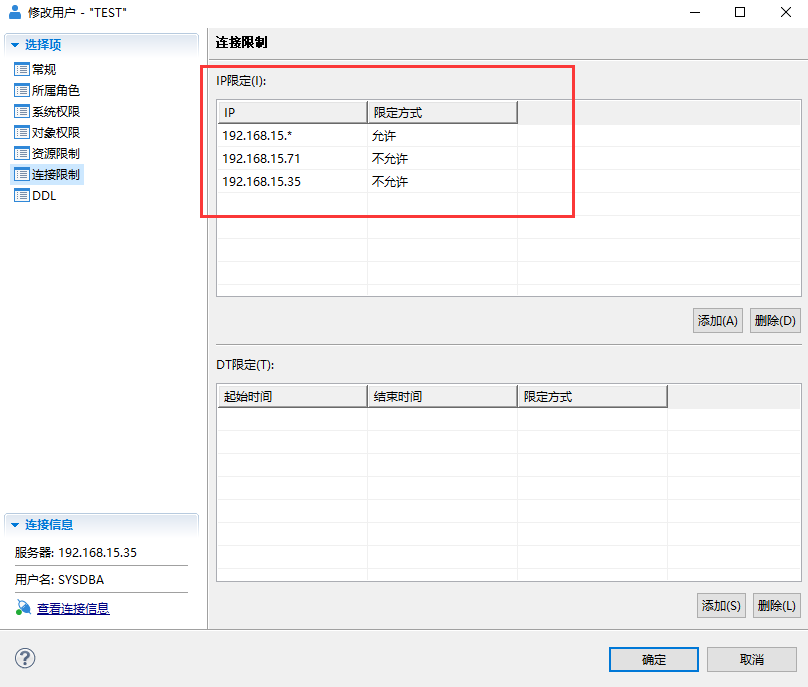Click IP table 限定方式 column header
Viewport: 808px width, 687px height.
coord(442,112)
